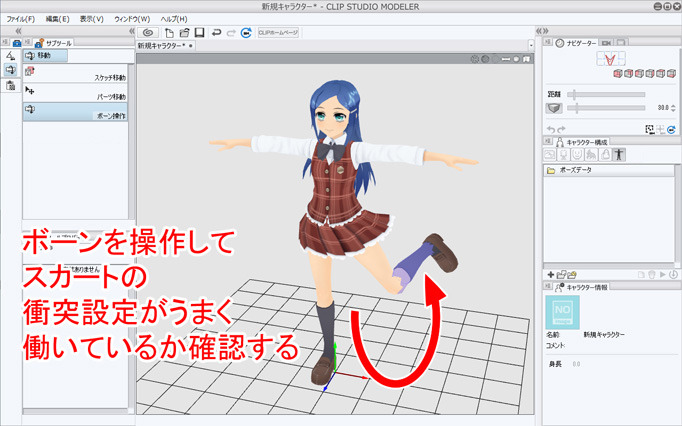682x426 pixels.
Task: Click the blue reset camera icon in top toolbar
Action: 246,33
